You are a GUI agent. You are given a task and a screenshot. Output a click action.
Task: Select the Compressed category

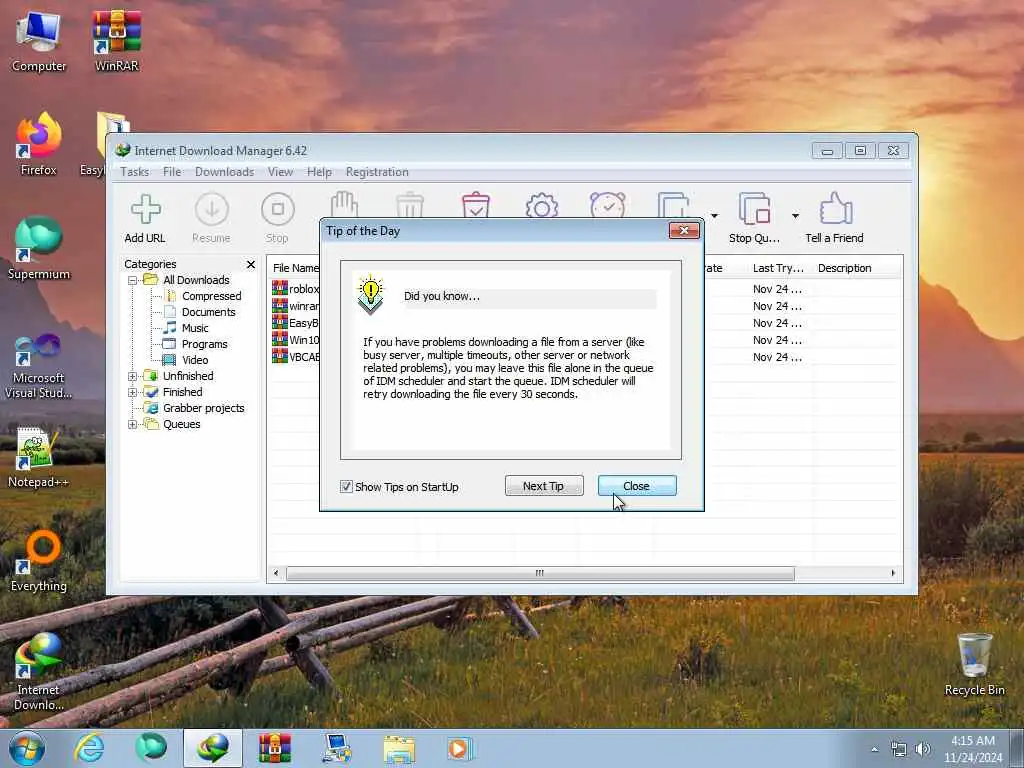tap(211, 296)
